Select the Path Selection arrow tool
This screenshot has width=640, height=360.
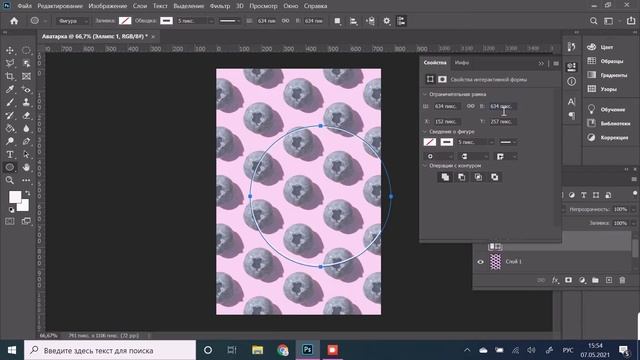tap(26, 154)
